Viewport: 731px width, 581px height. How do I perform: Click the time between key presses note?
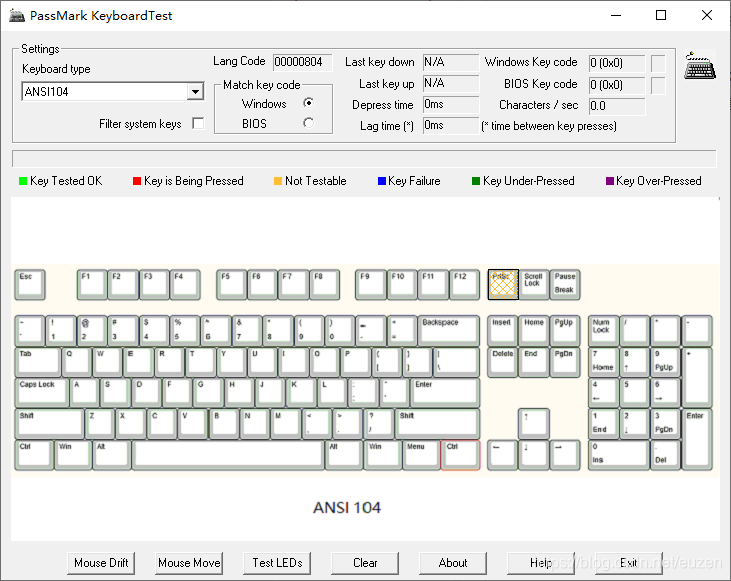pos(549,126)
